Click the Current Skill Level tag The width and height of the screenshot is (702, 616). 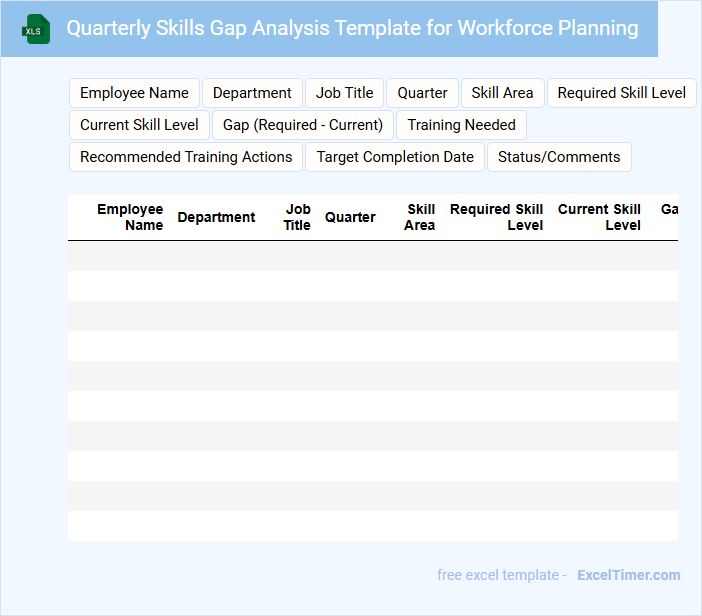[139, 125]
